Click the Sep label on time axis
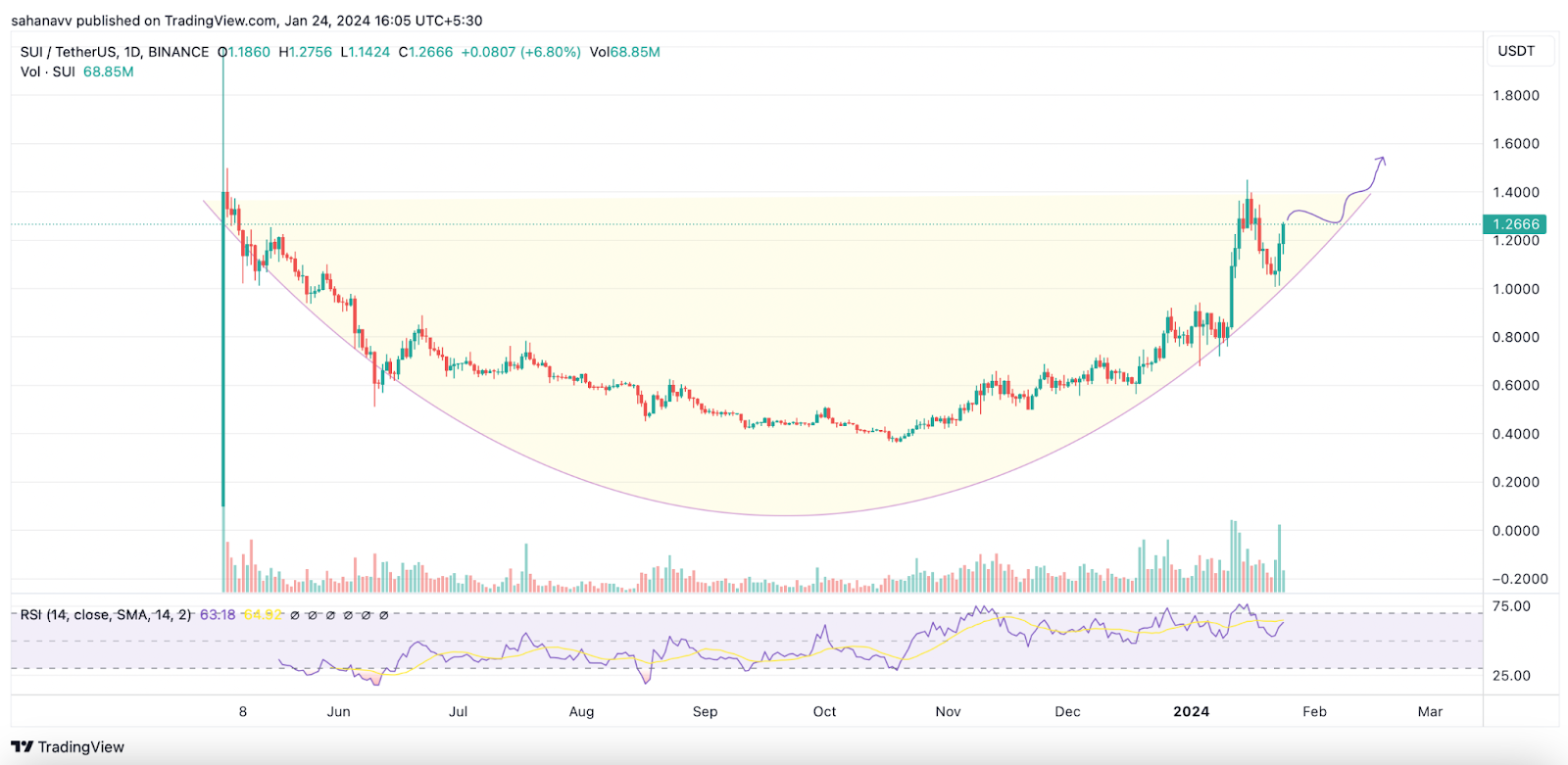Viewport: 1568px width, 765px height. coord(705,712)
